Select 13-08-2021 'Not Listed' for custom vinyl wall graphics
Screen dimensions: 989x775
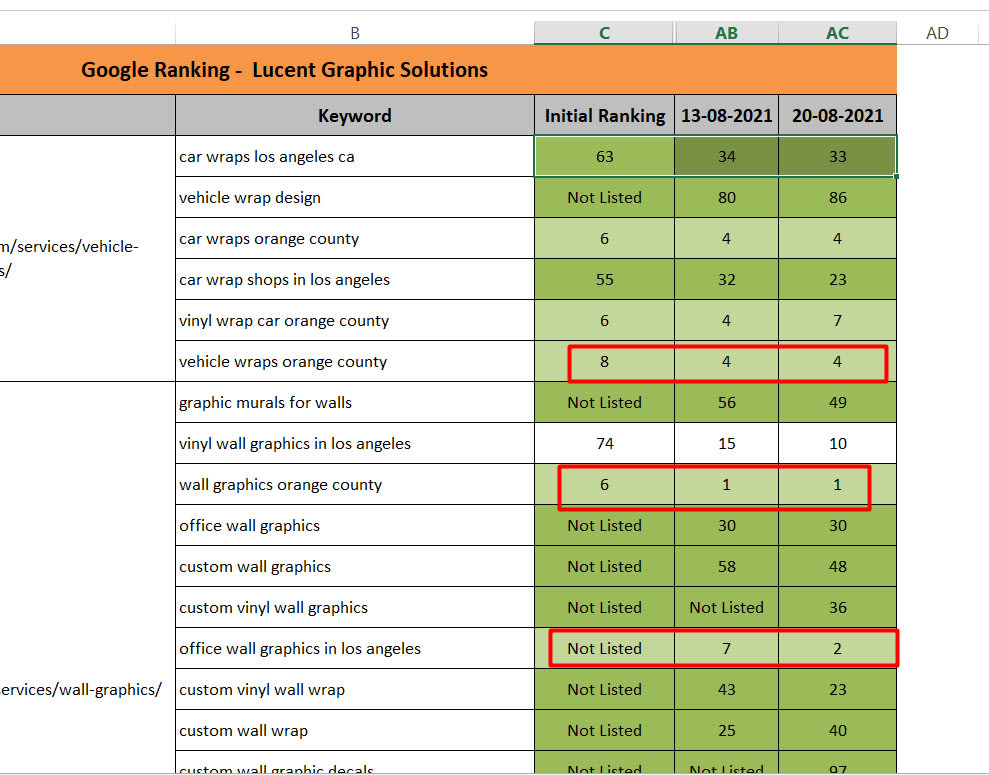[x=727, y=607]
